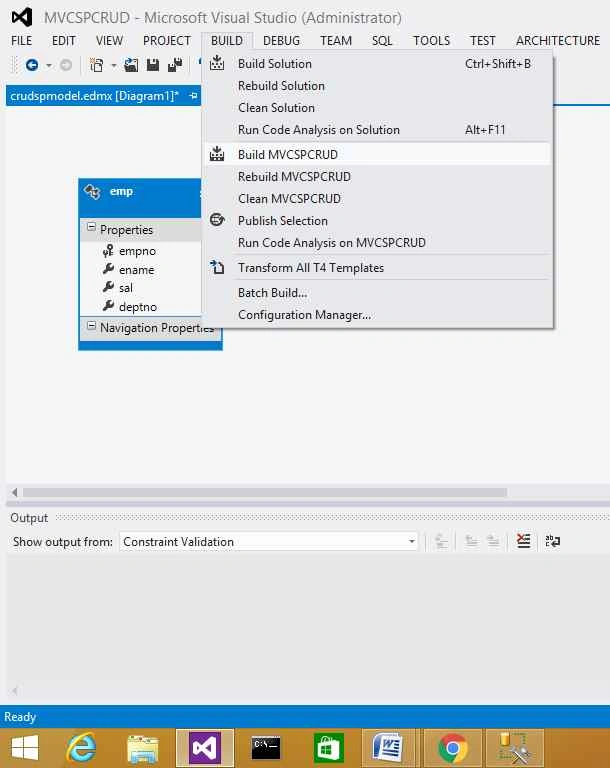
Task: Open Command Prompt from the taskbar
Action: tap(266, 748)
